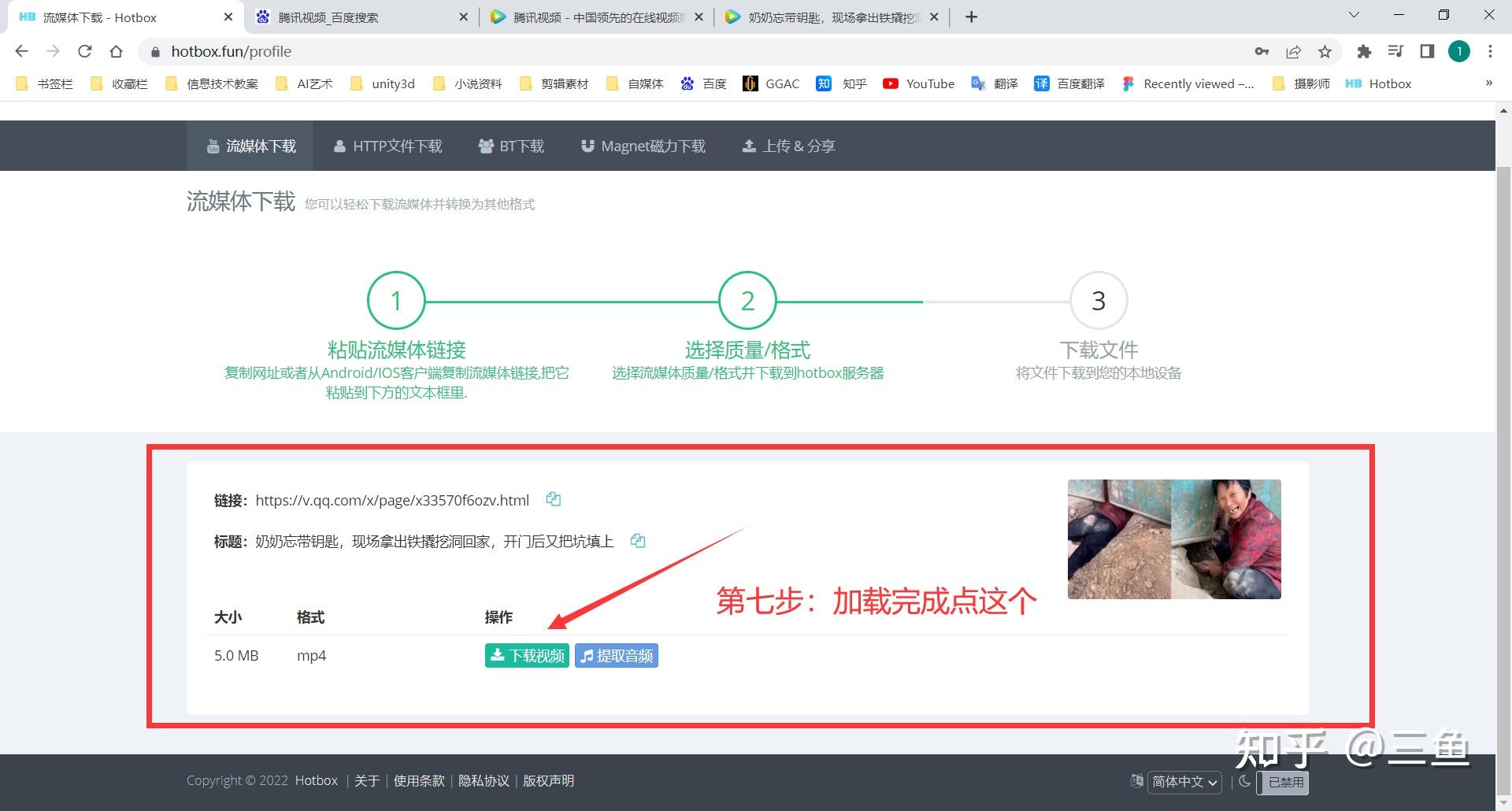
Task: Bookmark this page with the star icon
Action: (x=1325, y=52)
